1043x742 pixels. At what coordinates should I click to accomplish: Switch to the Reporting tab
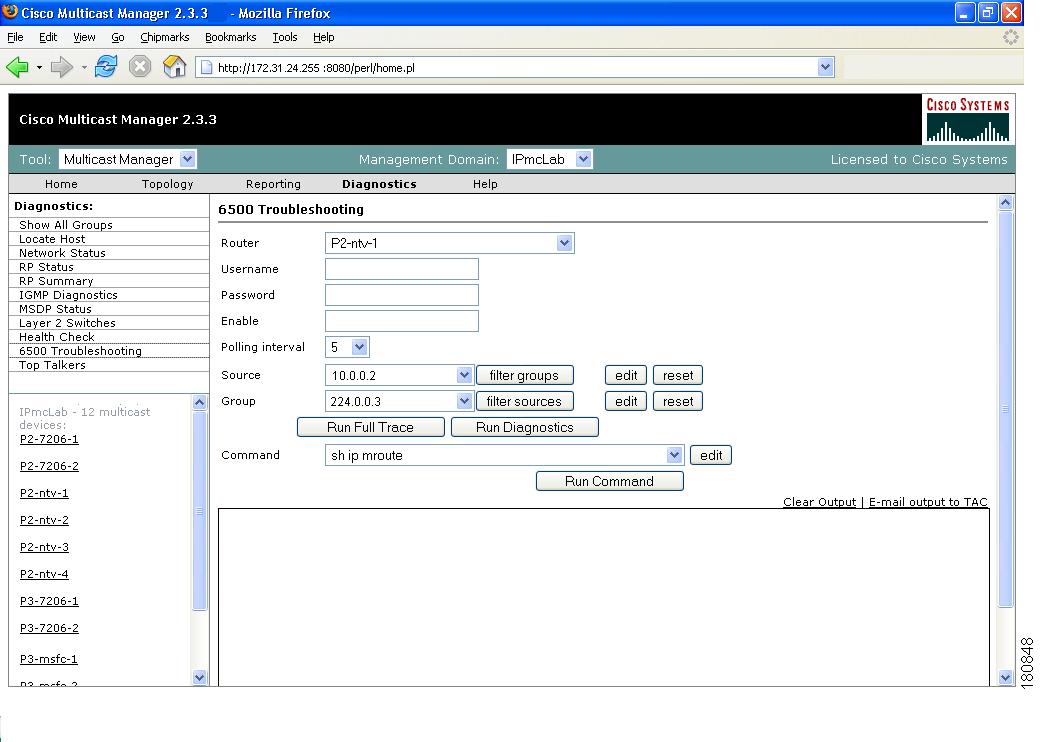[273, 184]
